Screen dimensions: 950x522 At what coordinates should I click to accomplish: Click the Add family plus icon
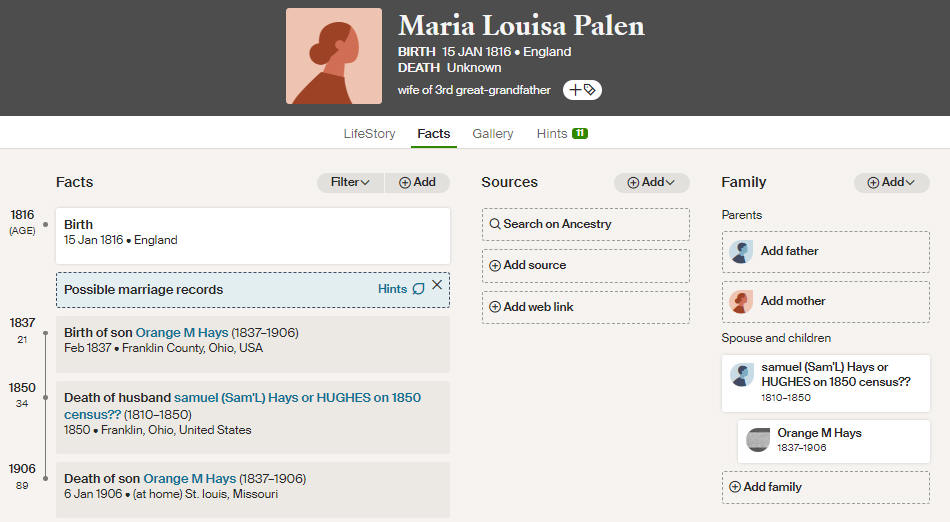(x=735, y=487)
